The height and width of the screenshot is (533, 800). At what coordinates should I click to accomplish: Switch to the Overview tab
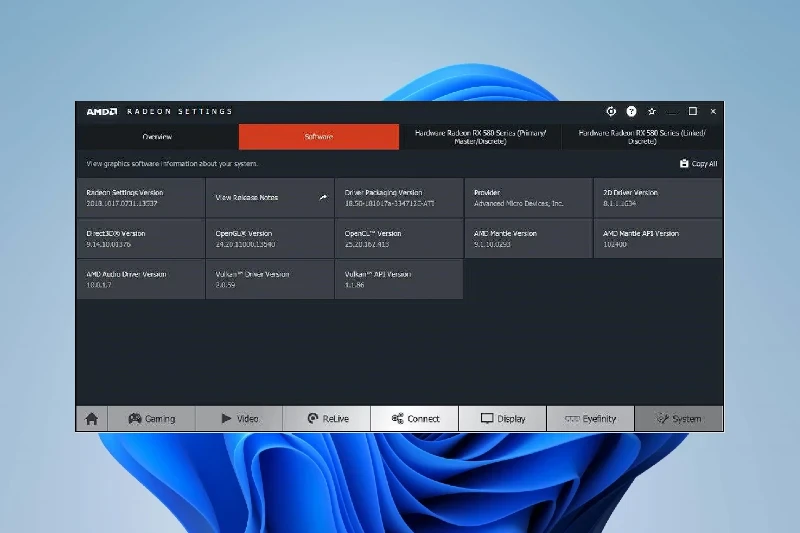tap(157, 137)
